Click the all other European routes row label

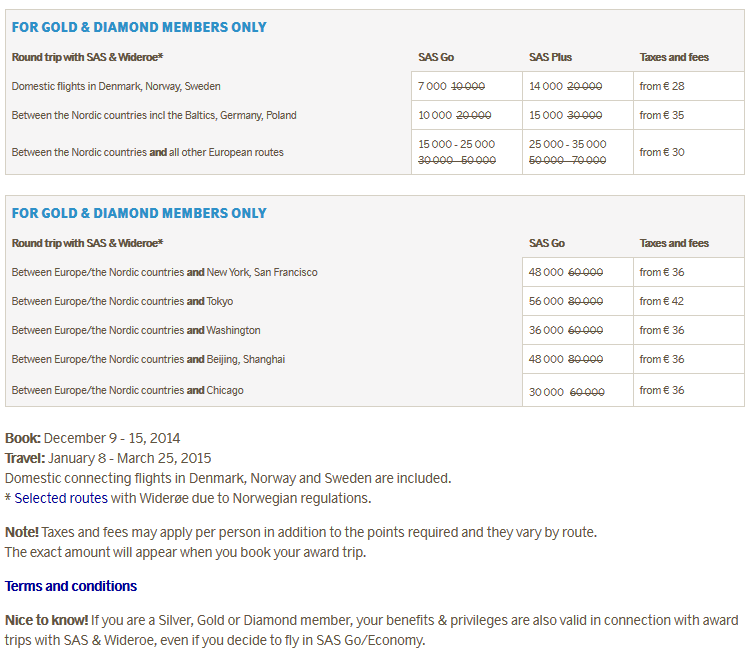[x=148, y=152]
